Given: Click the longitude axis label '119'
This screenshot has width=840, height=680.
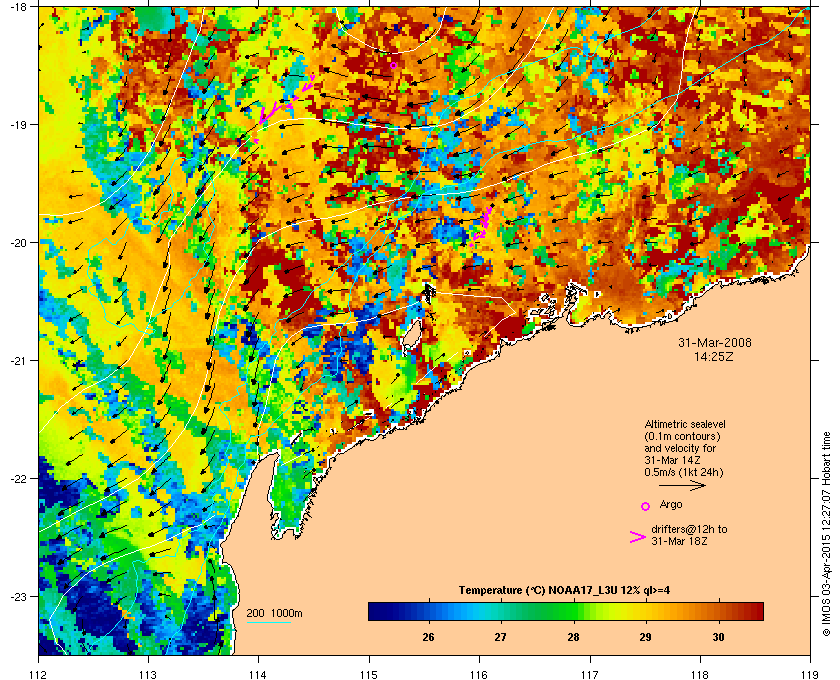Looking at the screenshot, I should pos(810,674).
